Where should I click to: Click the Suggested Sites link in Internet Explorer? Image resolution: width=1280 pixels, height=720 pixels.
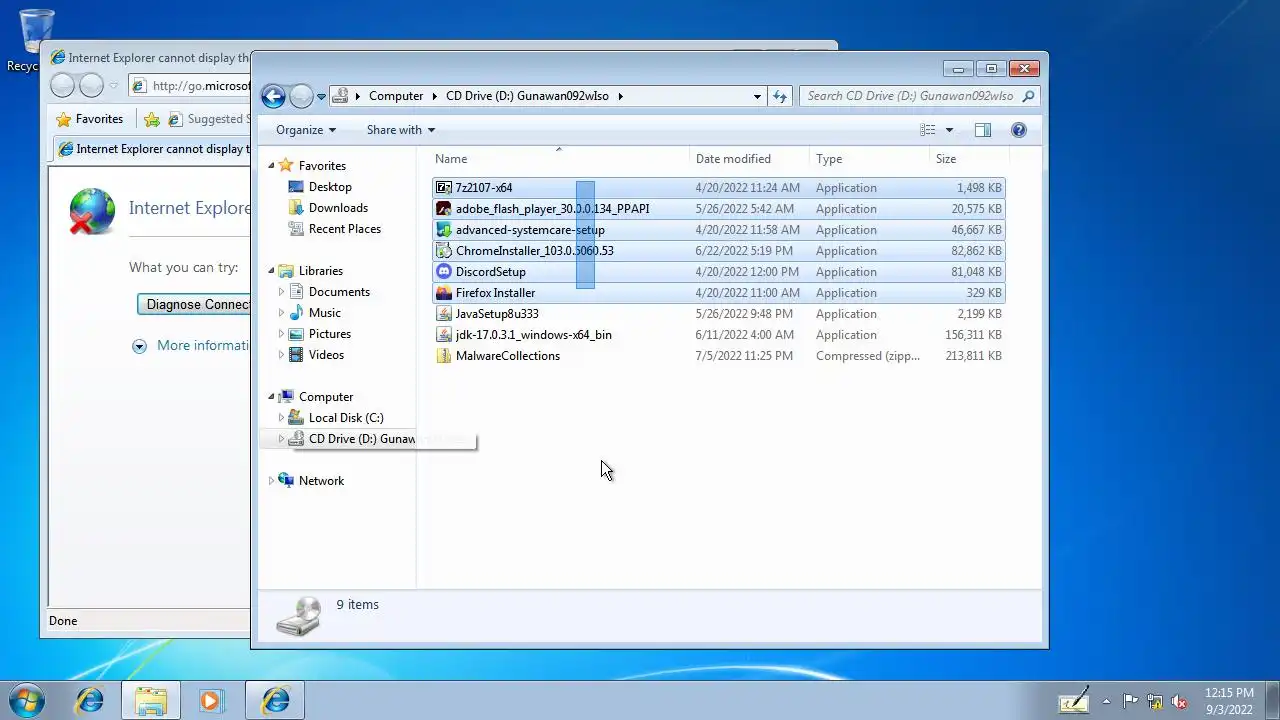208,119
